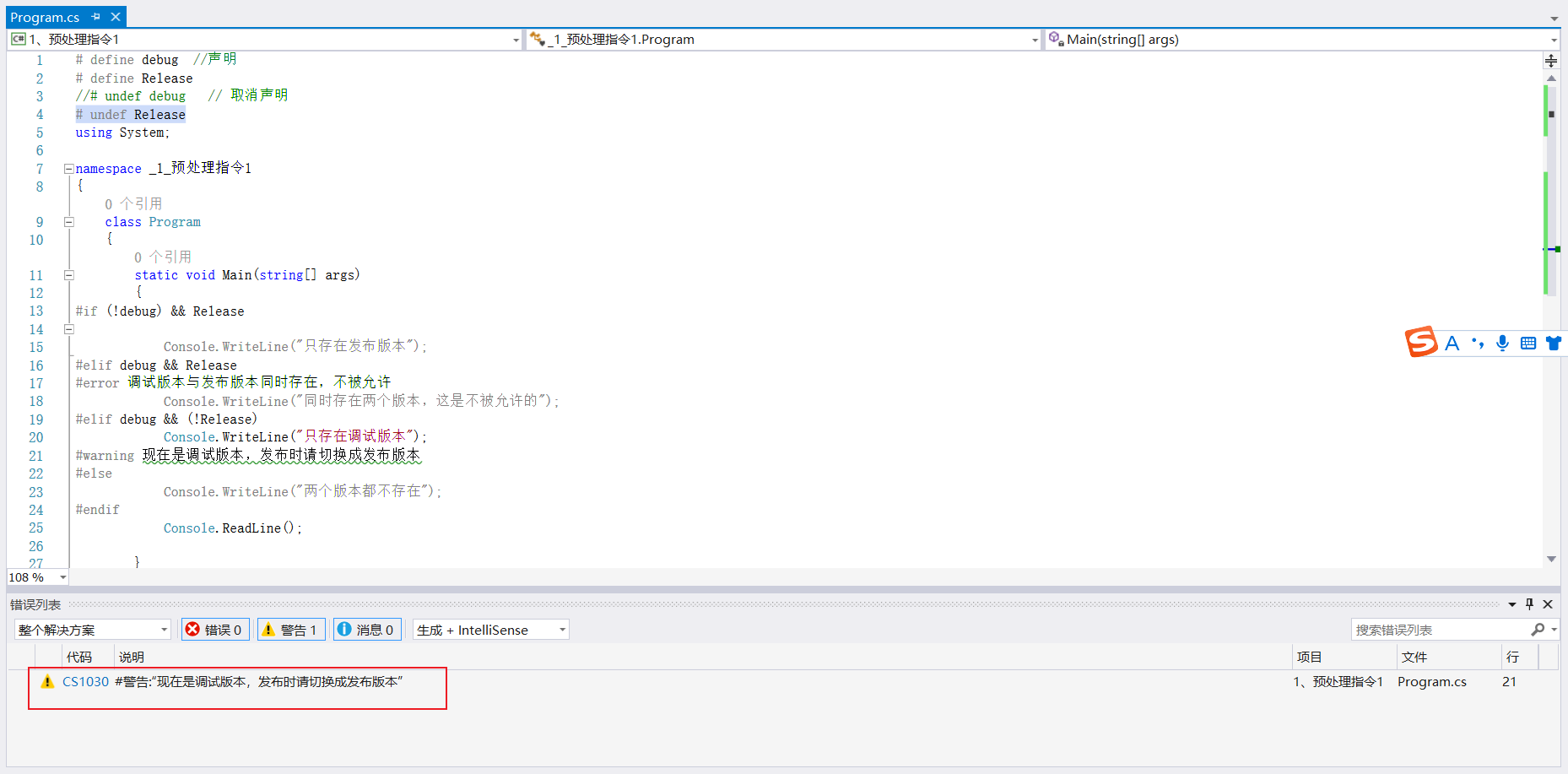Open the '生成 + IntelliSense' dropdown
Viewport: 1568px width, 774px height.
click(490, 630)
